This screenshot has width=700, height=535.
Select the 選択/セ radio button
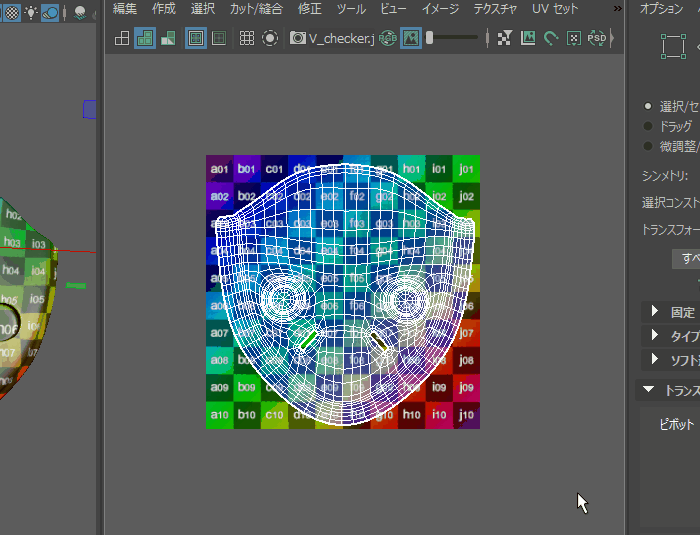(x=648, y=106)
